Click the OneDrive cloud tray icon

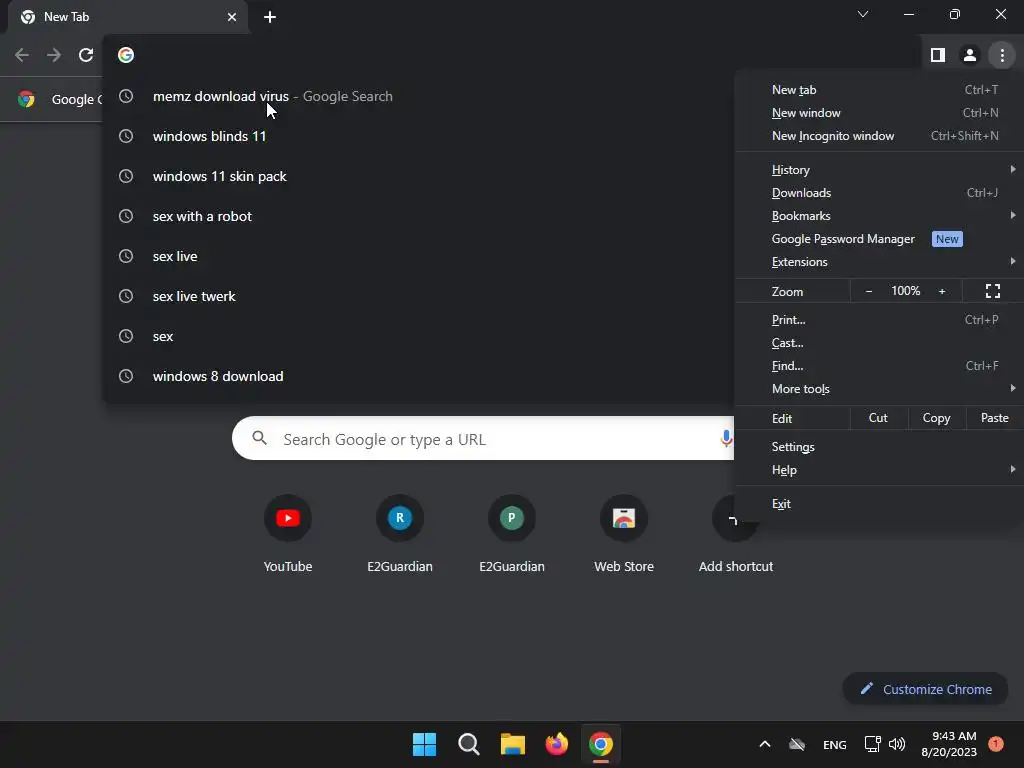(x=797, y=744)
